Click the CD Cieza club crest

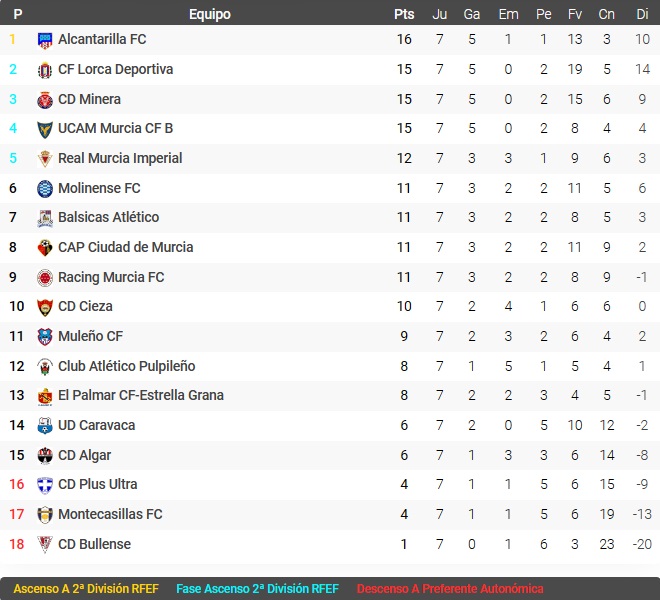tap(45, 307)
